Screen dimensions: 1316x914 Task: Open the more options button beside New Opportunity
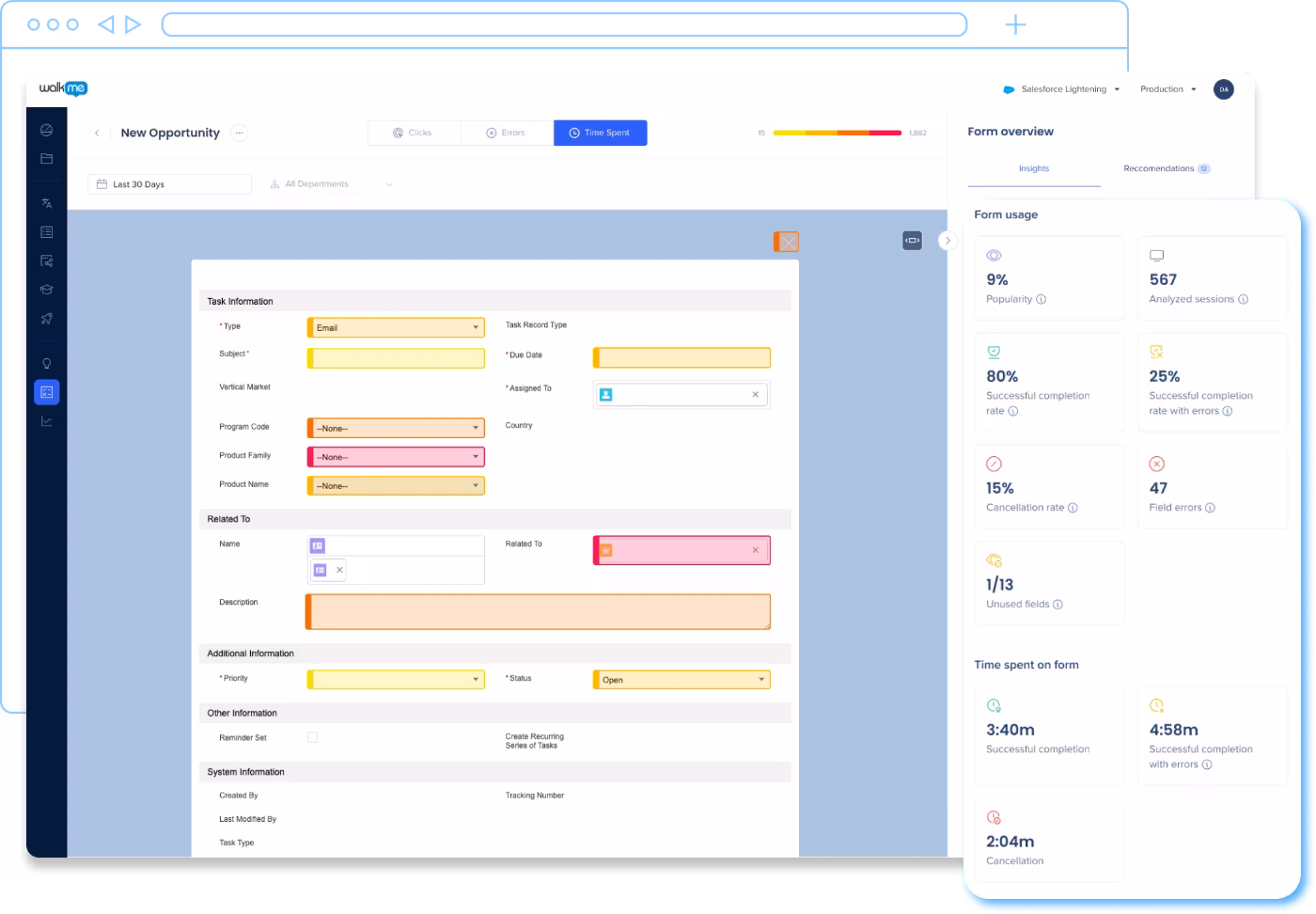(240, 133)
